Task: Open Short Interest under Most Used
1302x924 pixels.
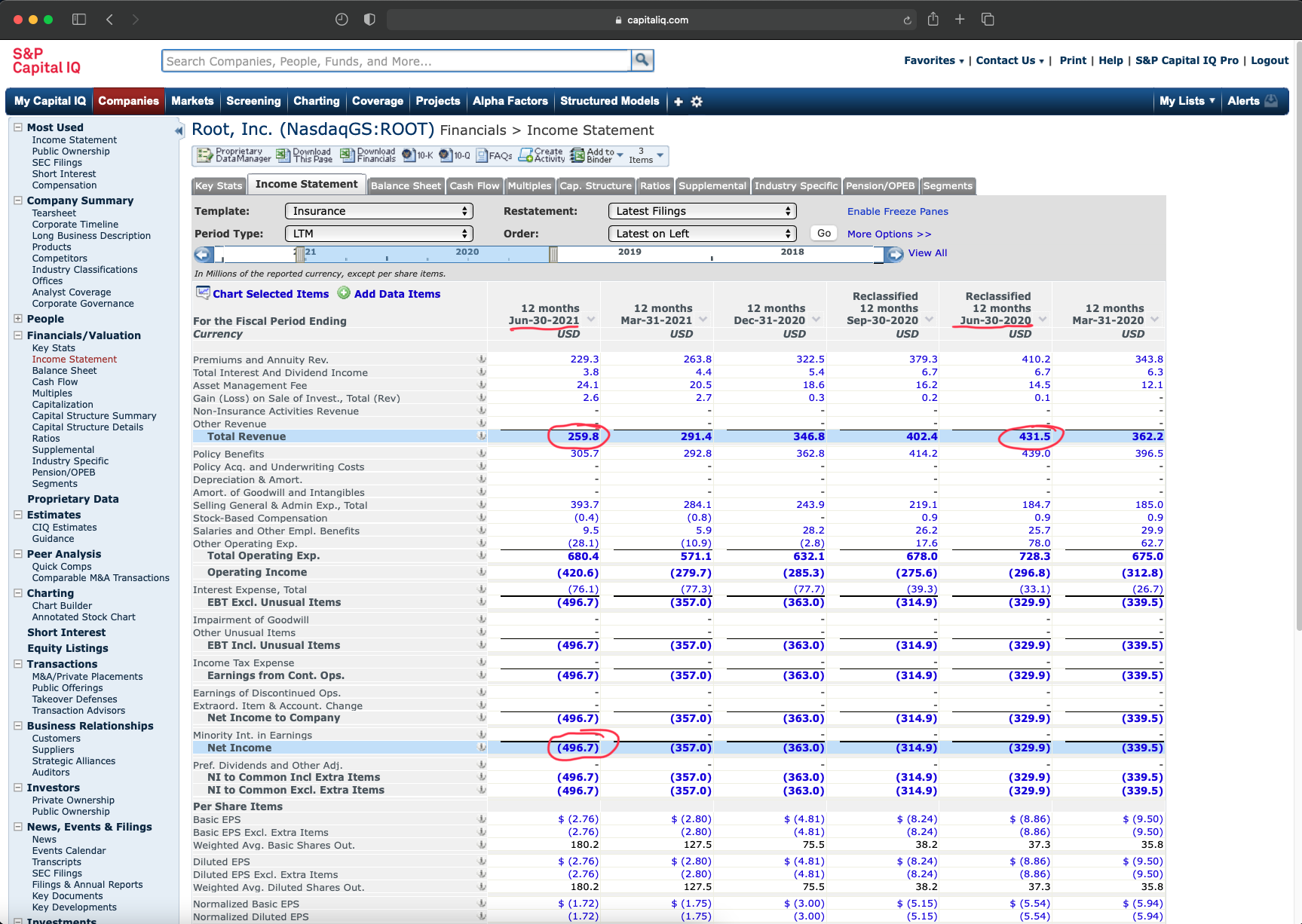Action: [64, 174]
